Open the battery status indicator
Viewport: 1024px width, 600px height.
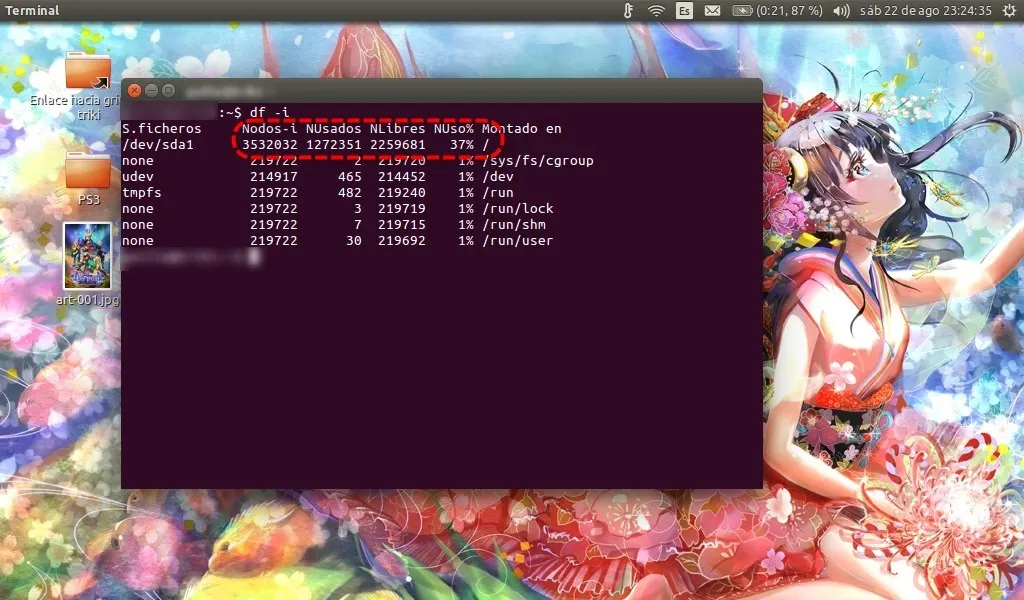[x=777, y=11]
